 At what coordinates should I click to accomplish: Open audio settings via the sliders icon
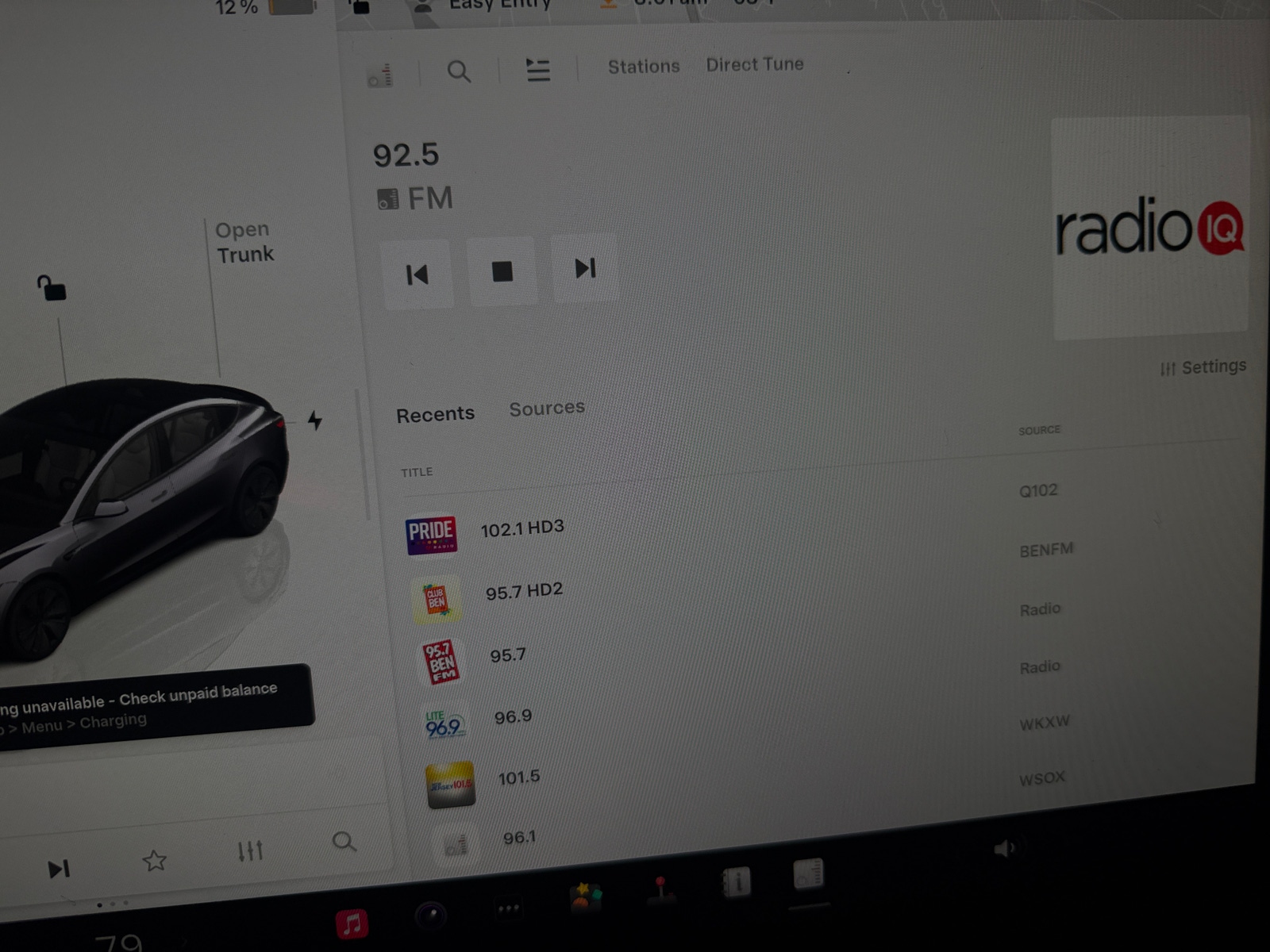251,850
